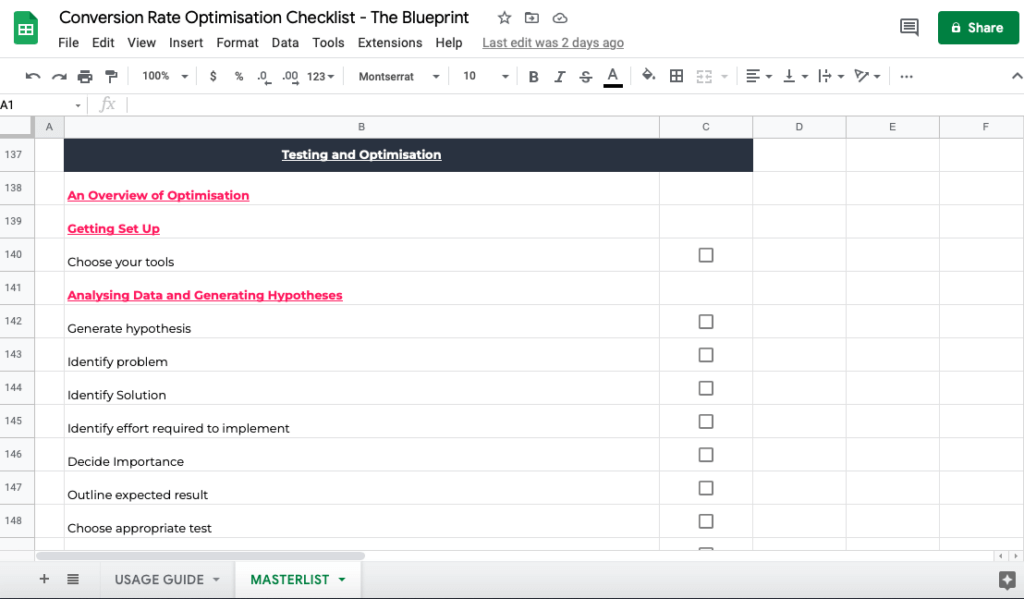Format as percent icon
1024x599 pixels.
tap(239, 76)
